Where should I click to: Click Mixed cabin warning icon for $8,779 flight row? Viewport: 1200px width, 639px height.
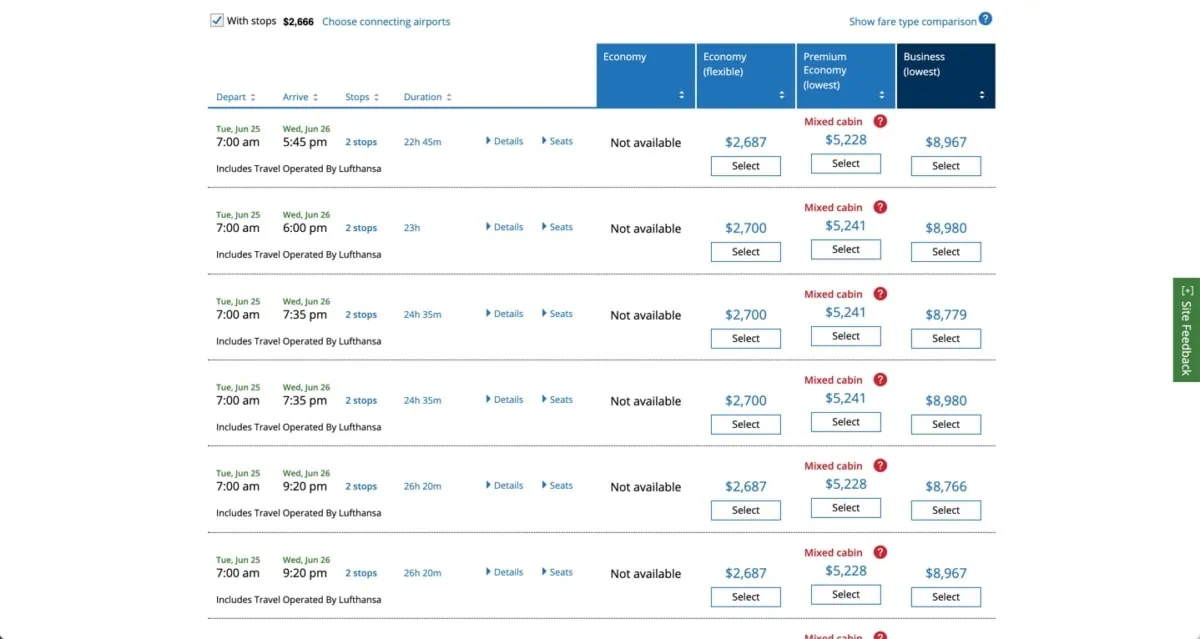pyautogui.click(x=880, y=294)
